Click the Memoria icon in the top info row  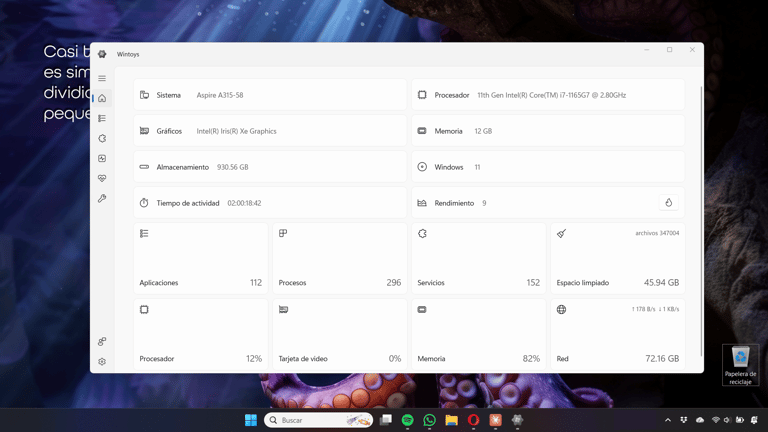click(422, 131)
